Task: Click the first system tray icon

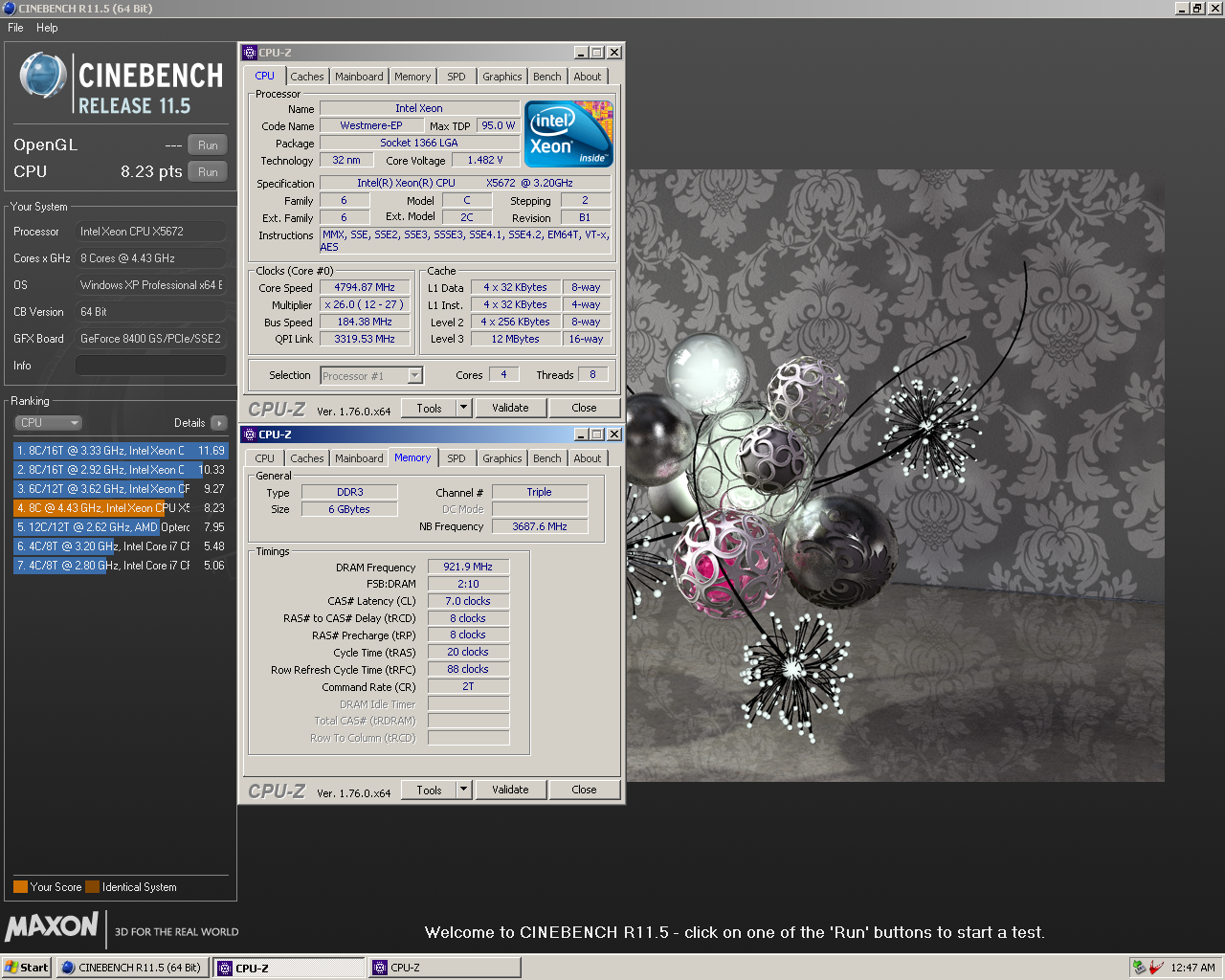Action: [1139, 968]
